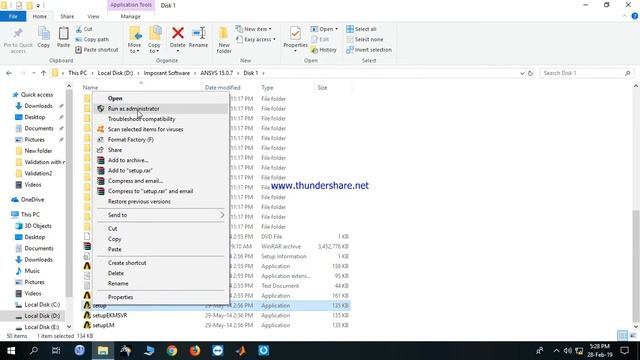Click Select all in ribbon
640x360 pixels.
pos(361,29)
